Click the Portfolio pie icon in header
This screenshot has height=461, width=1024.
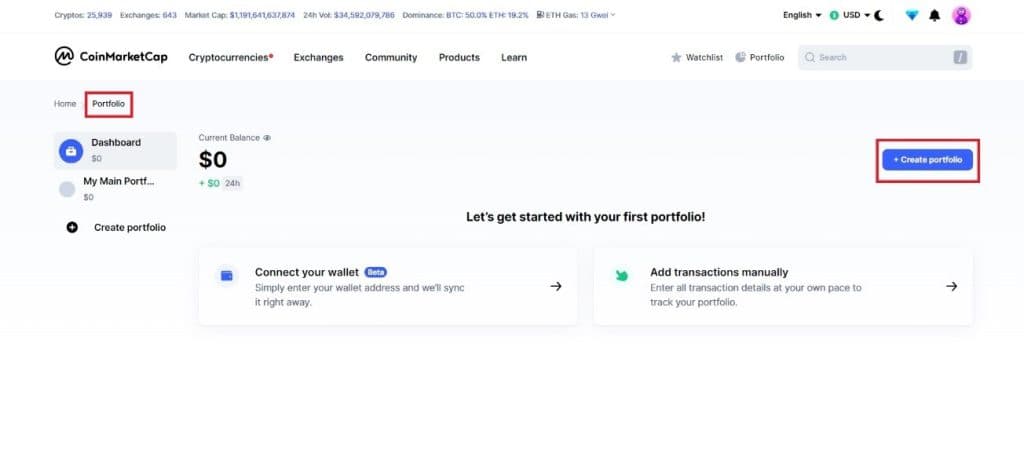[740, 57]
